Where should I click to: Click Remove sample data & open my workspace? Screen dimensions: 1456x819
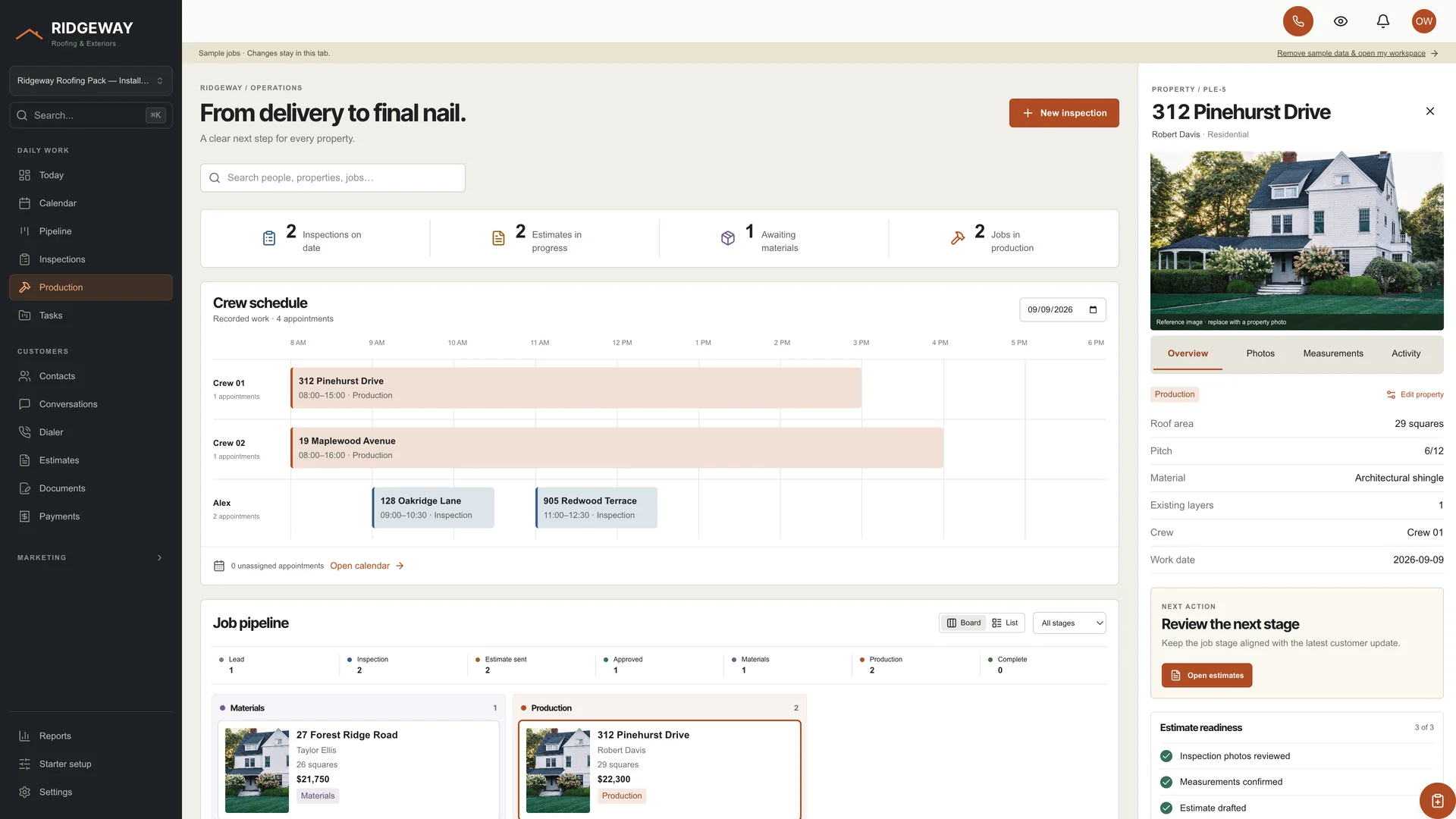[1357, 53]
